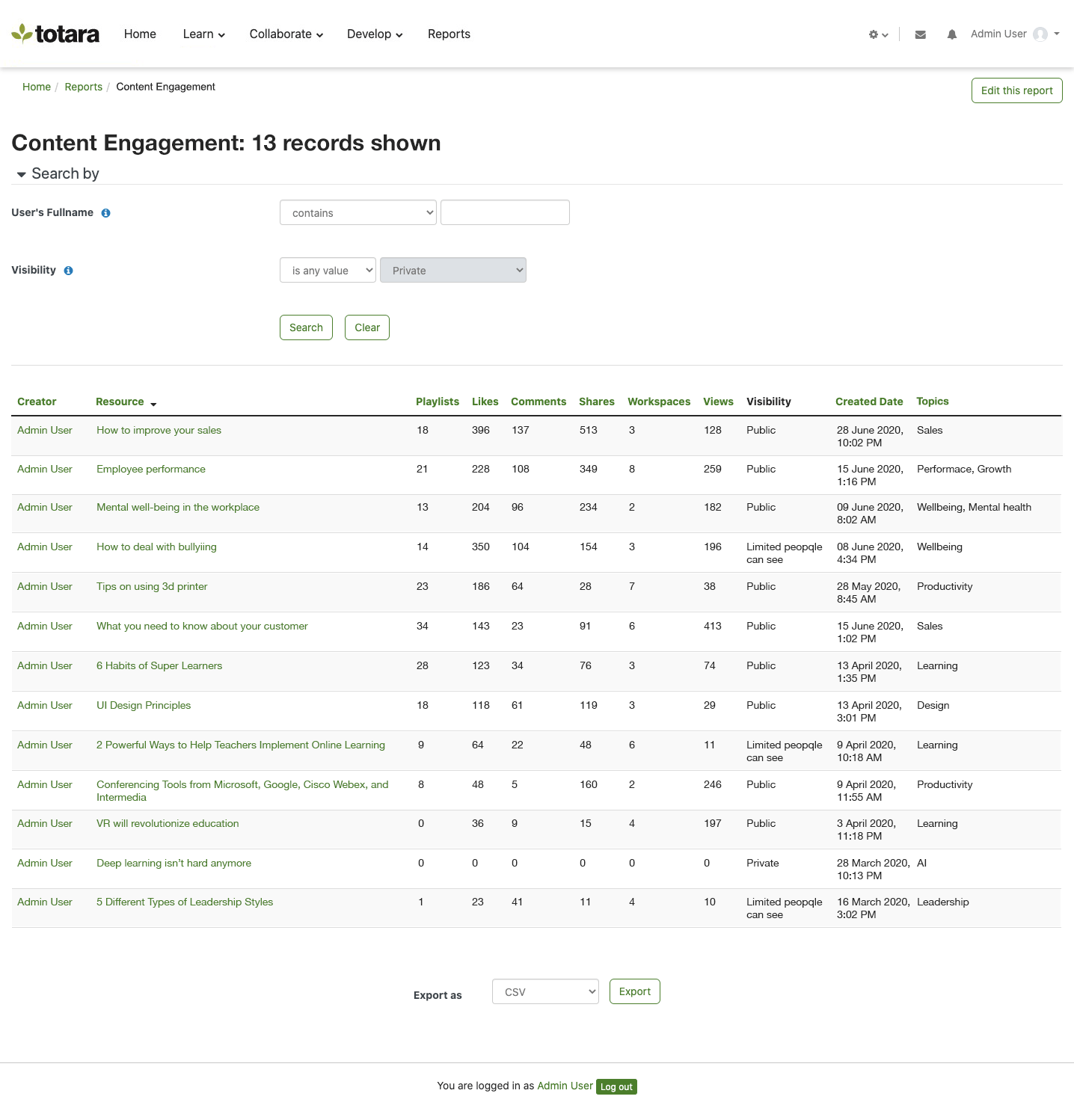The height and width of the screenshot is (1120, 1074).
Task: Open 'How to improve your sales' resource
Action: tap(159, 430)
